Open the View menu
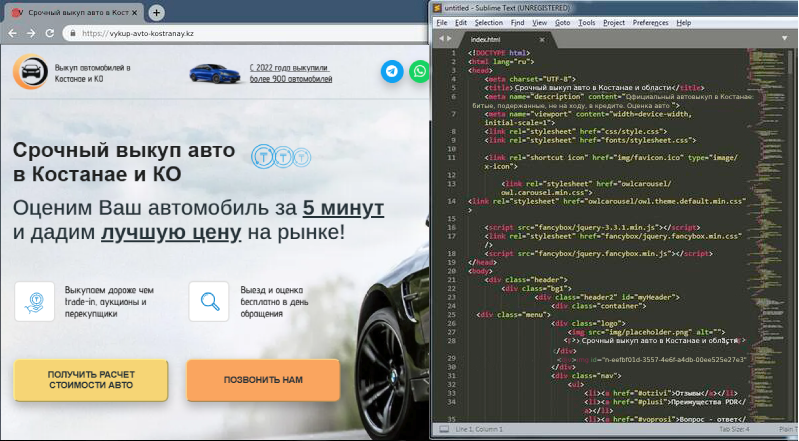This screenshot has height=441, width=799. (x=539, y=23)
